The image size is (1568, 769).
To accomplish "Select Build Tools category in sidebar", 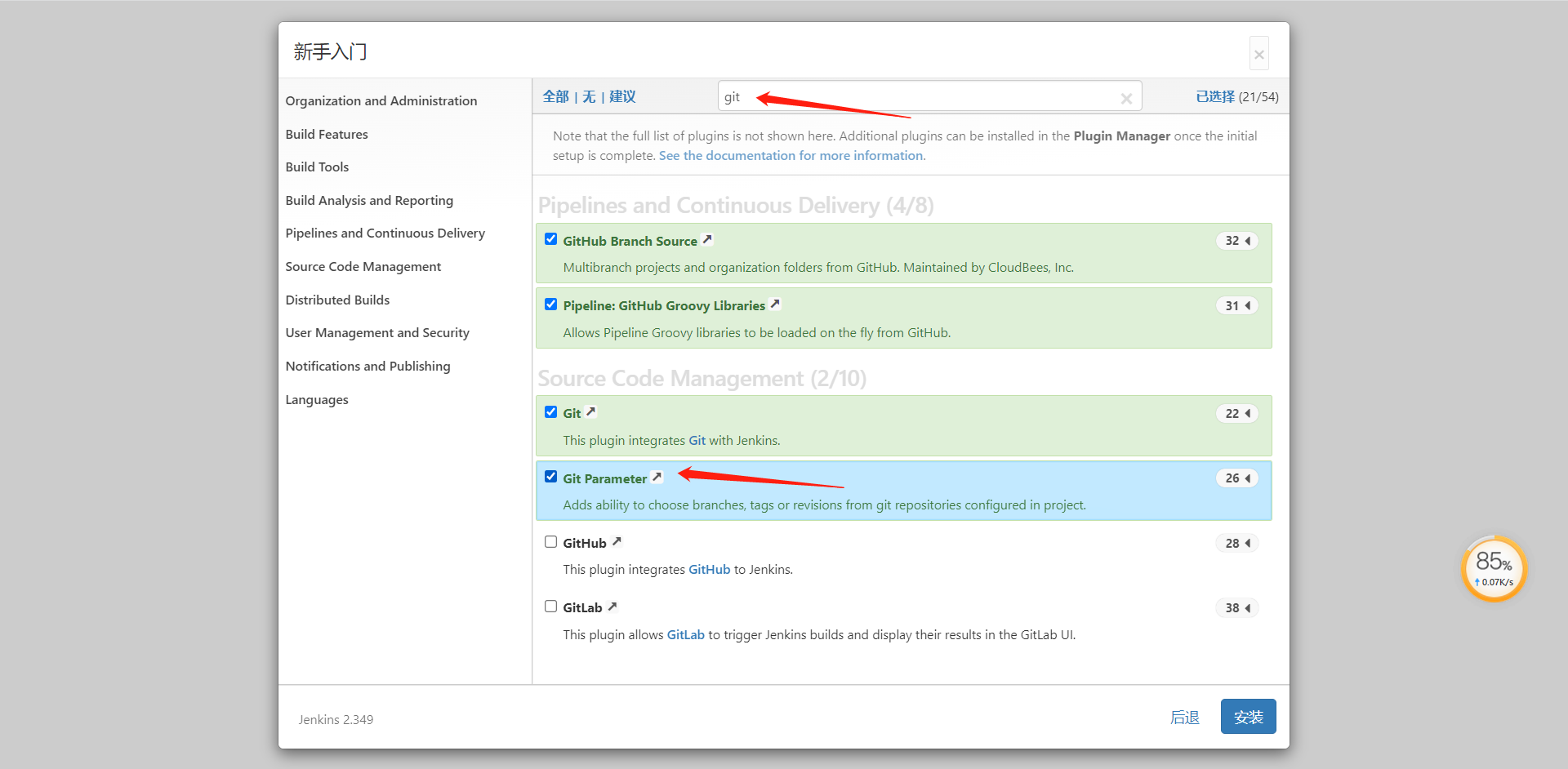I will 317,167.
